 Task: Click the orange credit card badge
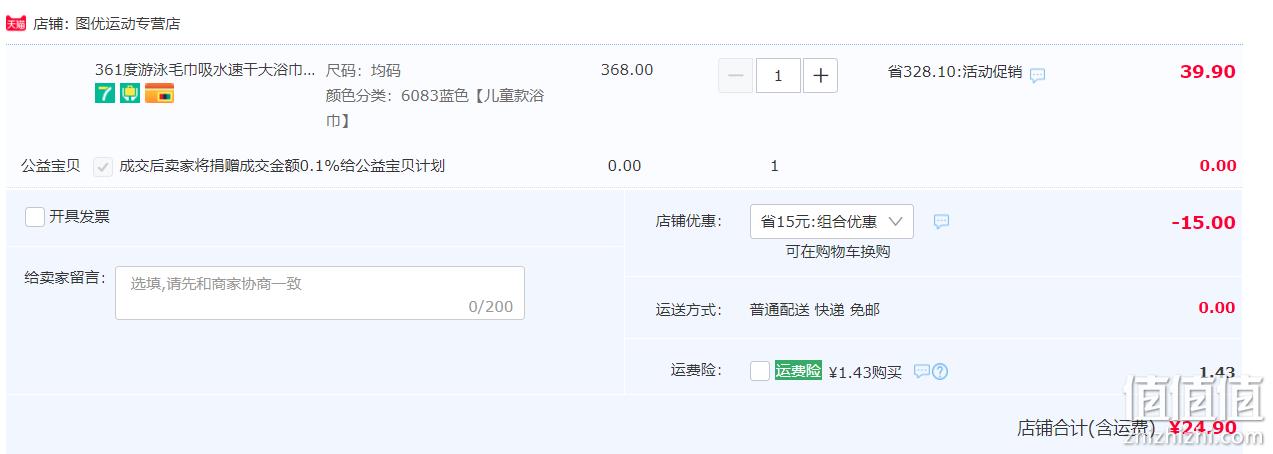pyautogui.click(x=159, y=94)
